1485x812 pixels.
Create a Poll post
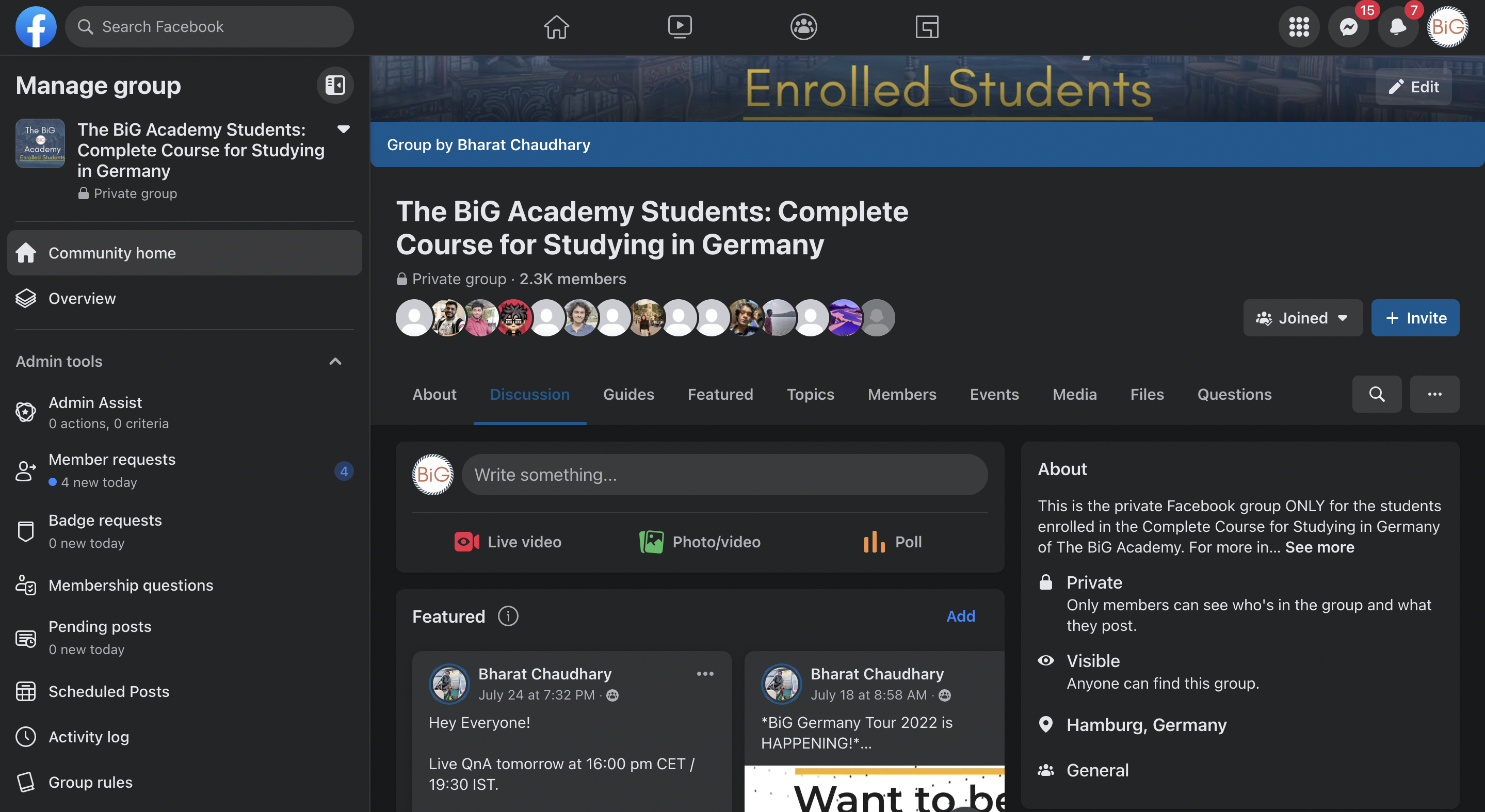click(x=893, y=542)
